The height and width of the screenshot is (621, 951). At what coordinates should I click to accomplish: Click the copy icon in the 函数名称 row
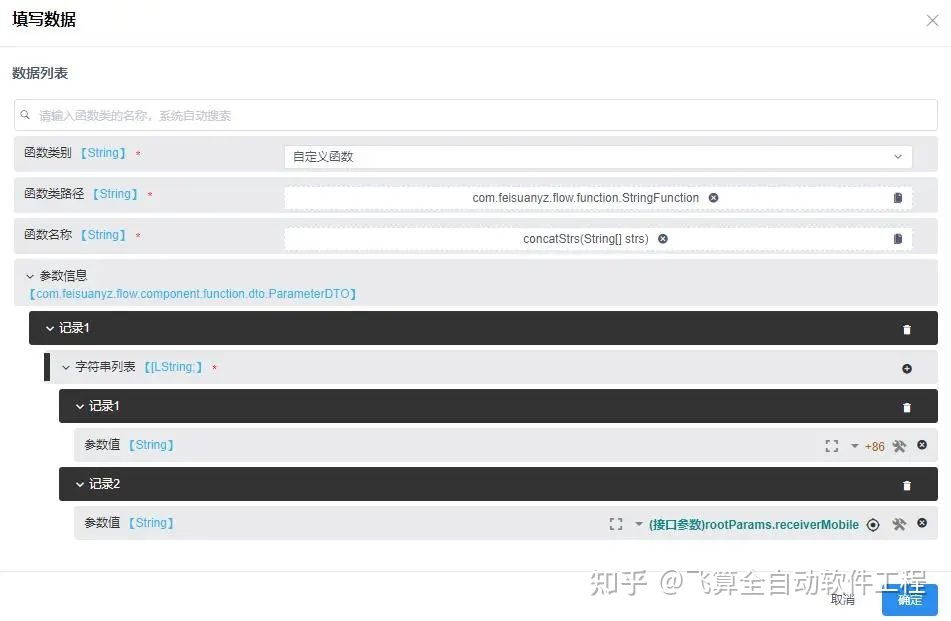(898, 239)
